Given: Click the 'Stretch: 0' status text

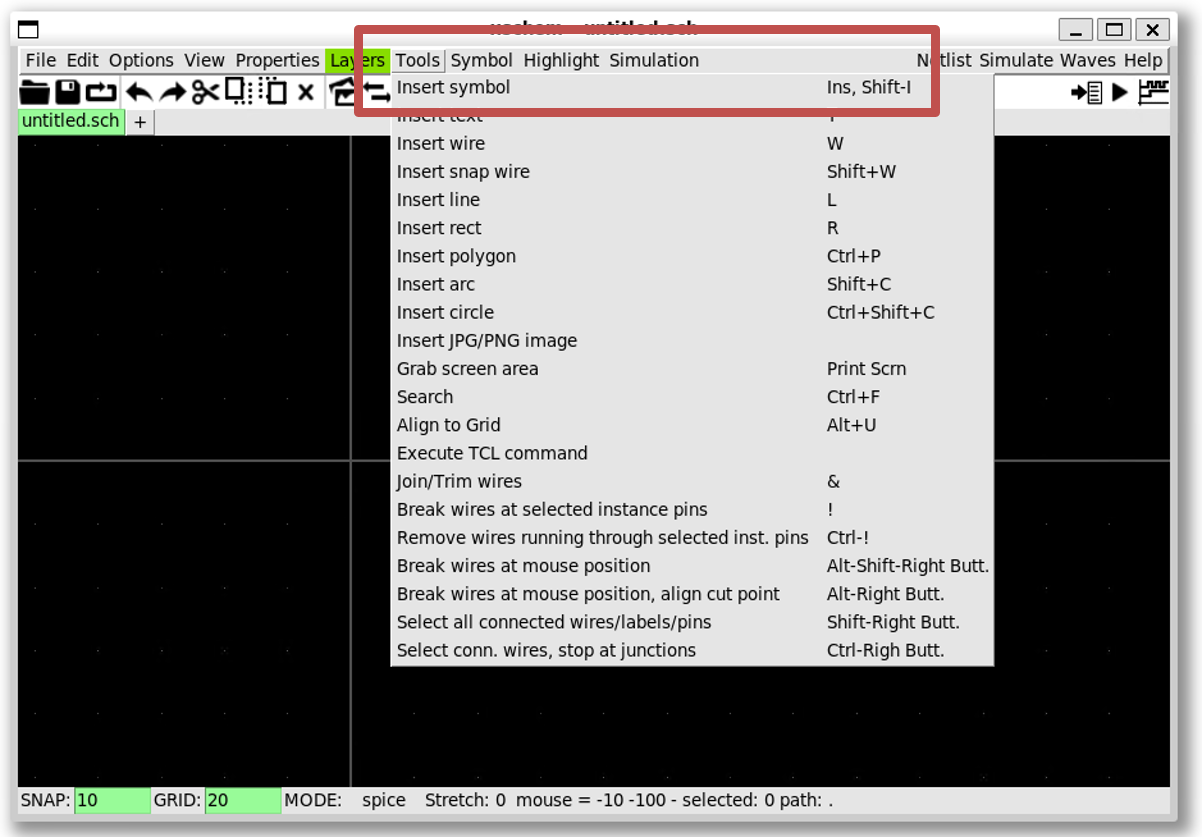Looking at the screenshot, I should [465, 800].
